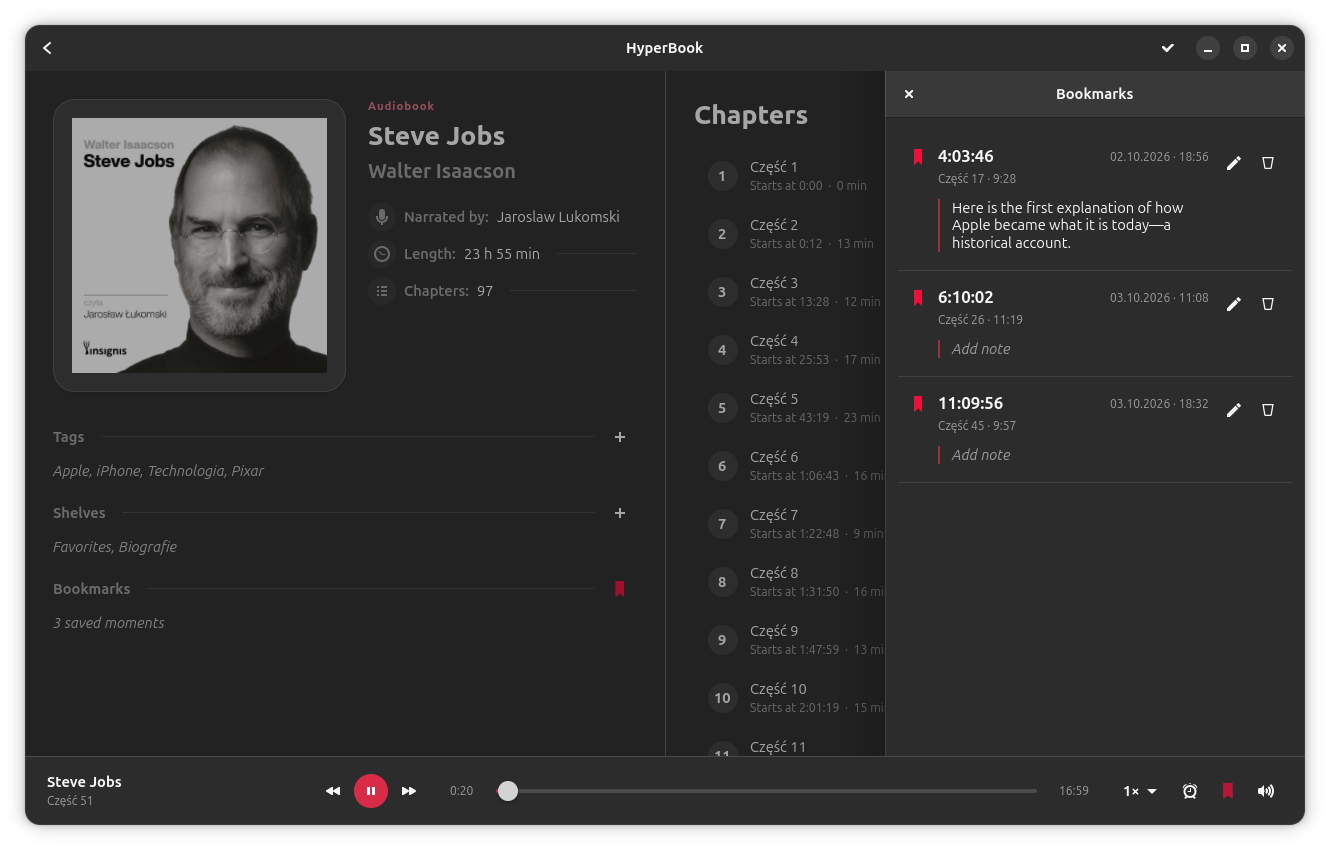Delete the 6:10:02 bookmark
This screenshot has height=850, width=1330.
point(1268,303)
